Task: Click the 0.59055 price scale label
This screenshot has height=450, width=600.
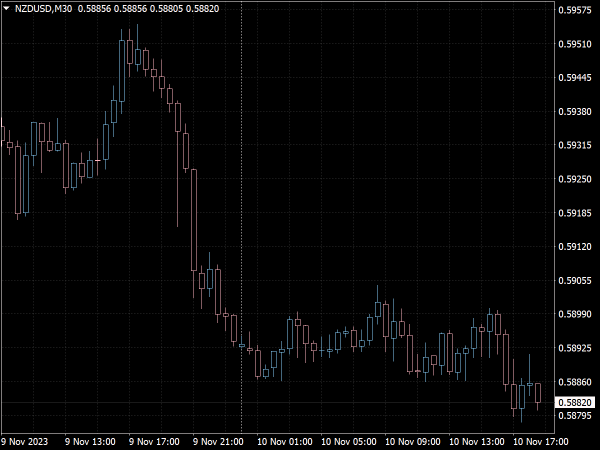Action: (x=575, y=280)
